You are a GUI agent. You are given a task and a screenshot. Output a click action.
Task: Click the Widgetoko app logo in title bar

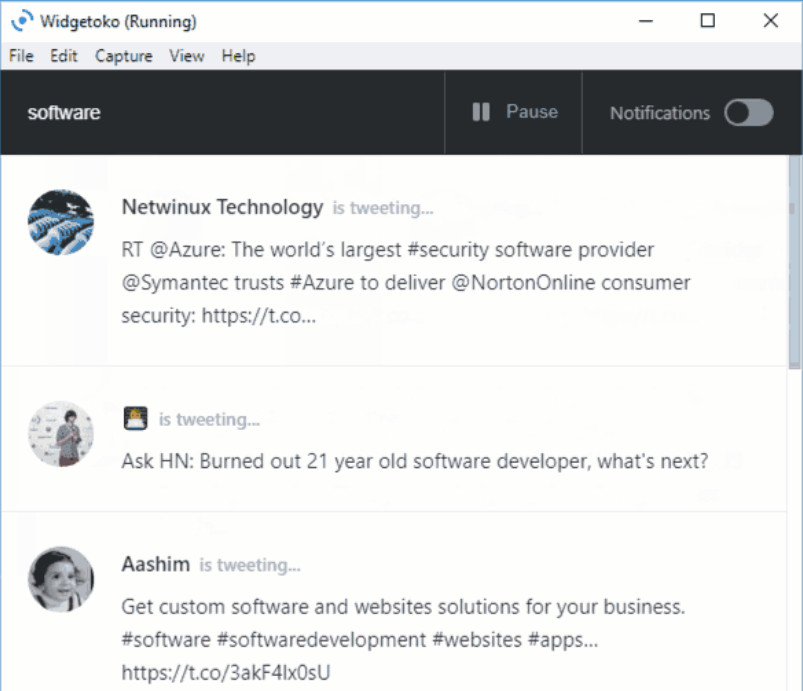(22, 21)
